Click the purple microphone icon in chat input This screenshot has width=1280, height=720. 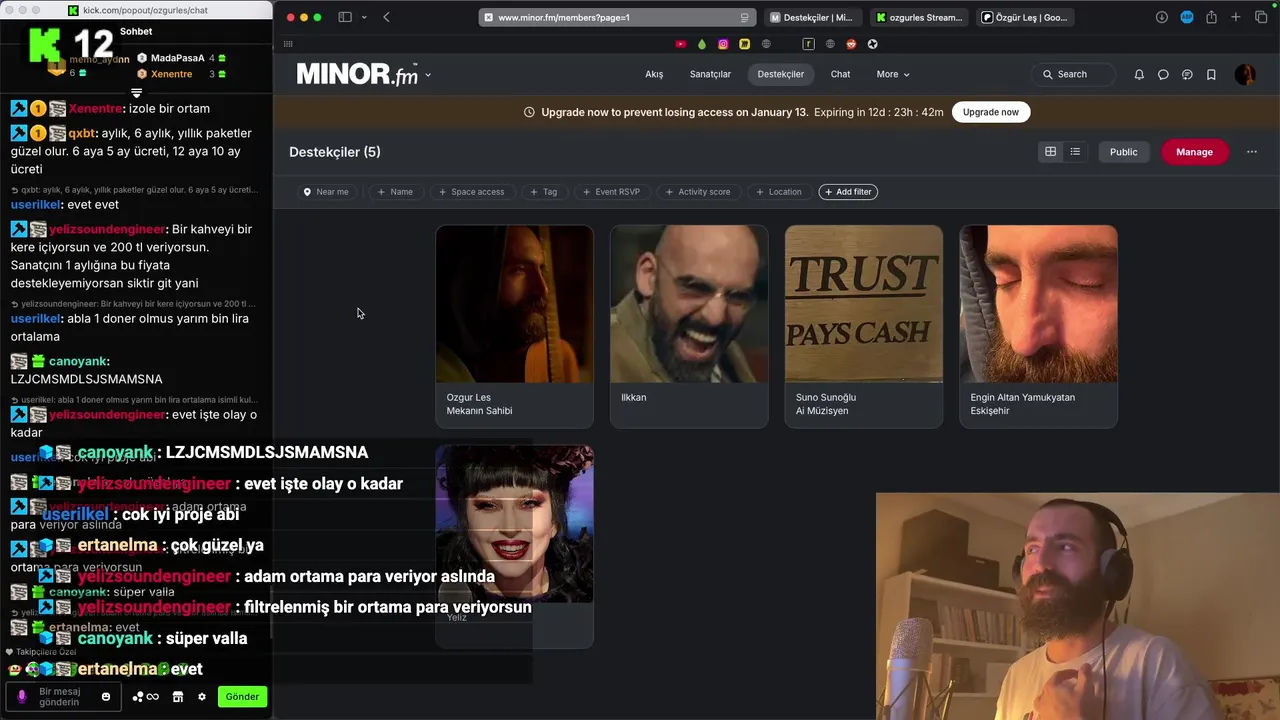21,696
